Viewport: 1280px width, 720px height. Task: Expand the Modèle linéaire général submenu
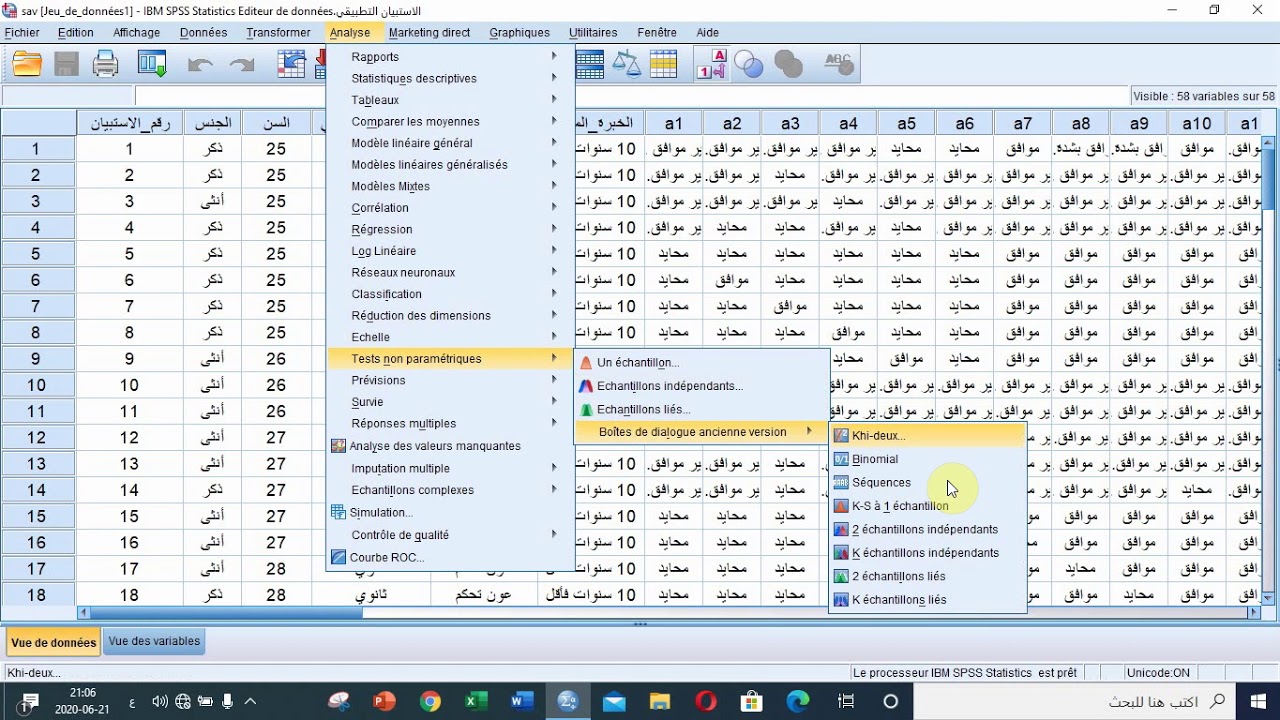450,143
